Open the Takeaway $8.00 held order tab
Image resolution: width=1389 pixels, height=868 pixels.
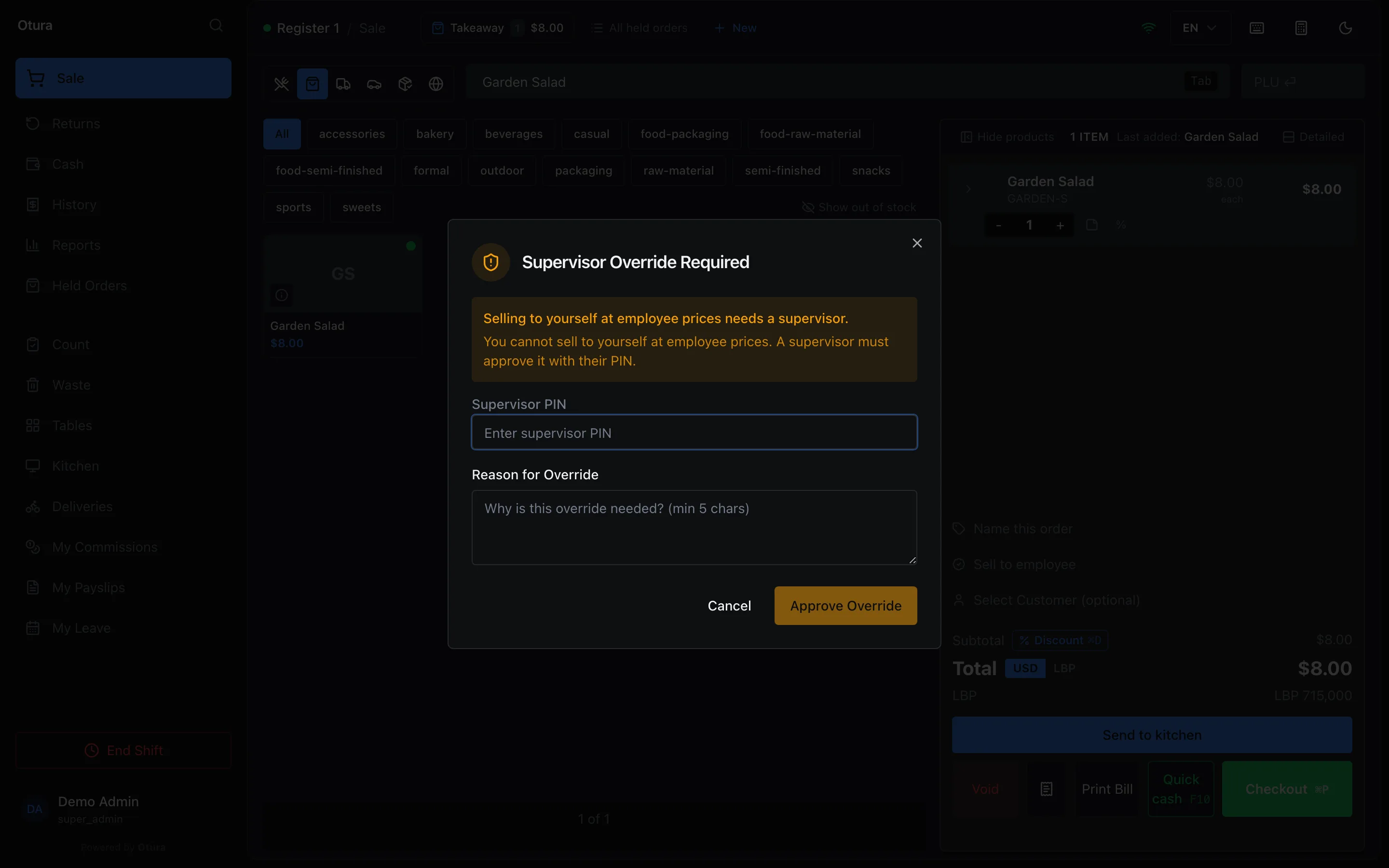point(498,28)
